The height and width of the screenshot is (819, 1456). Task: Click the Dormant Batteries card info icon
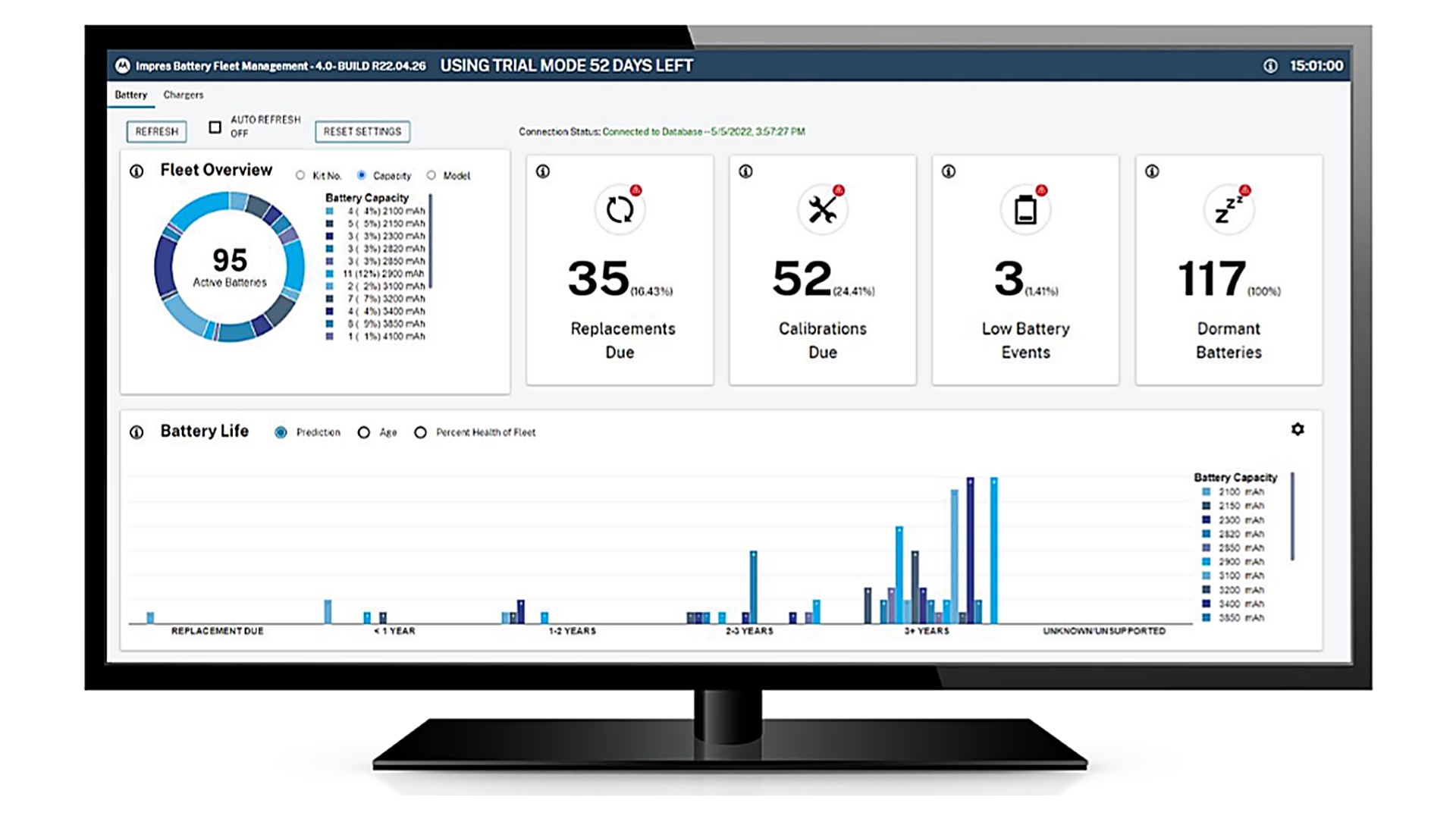pyautogui.click(x=1151, y=172)
